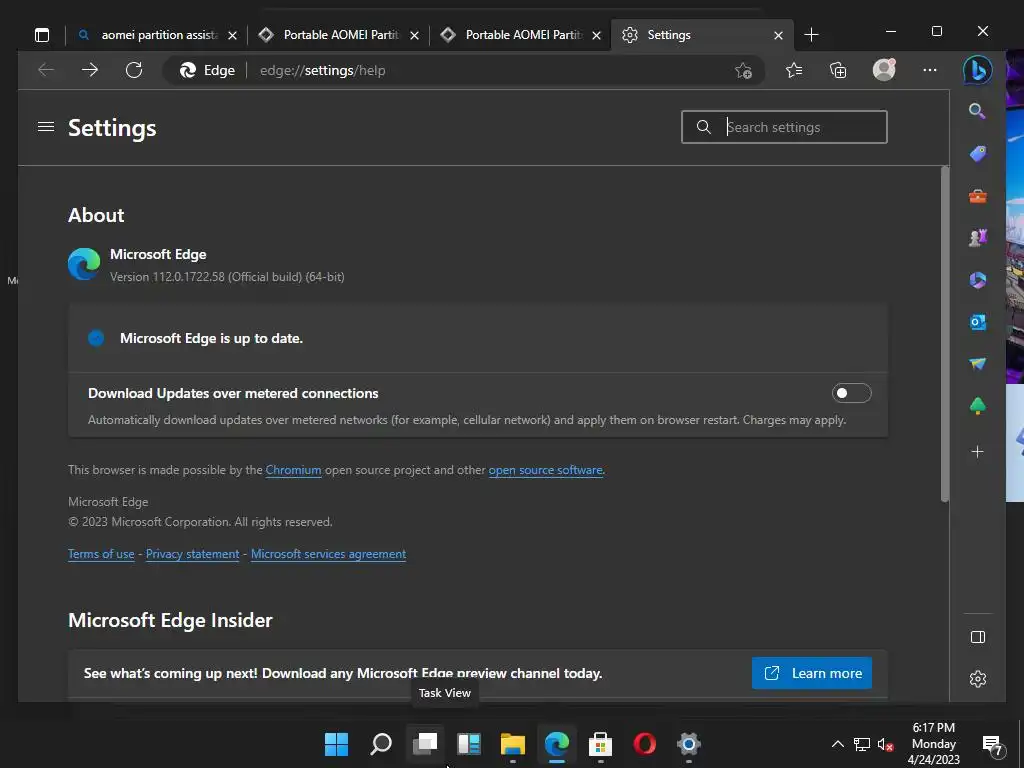The image size is (1024, 768).
Task: Open a new tab with plus button
Action: [811, 35]
